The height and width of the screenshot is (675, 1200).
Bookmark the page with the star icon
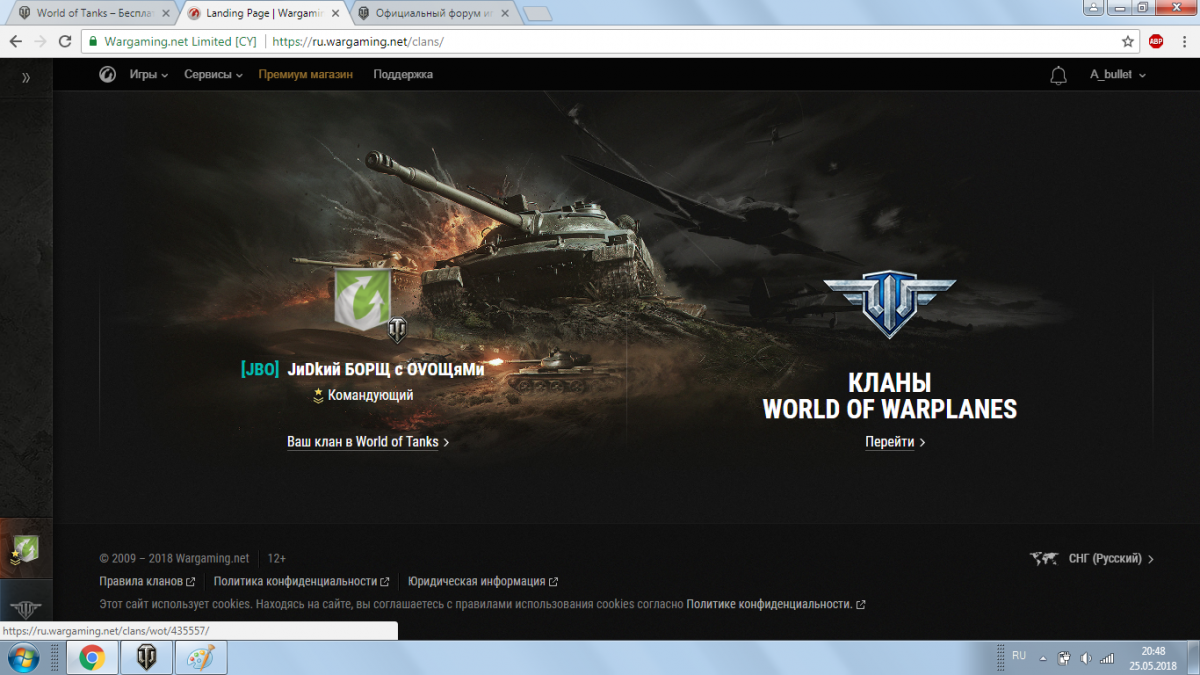pyautogui.click(x=1128, y=42)
